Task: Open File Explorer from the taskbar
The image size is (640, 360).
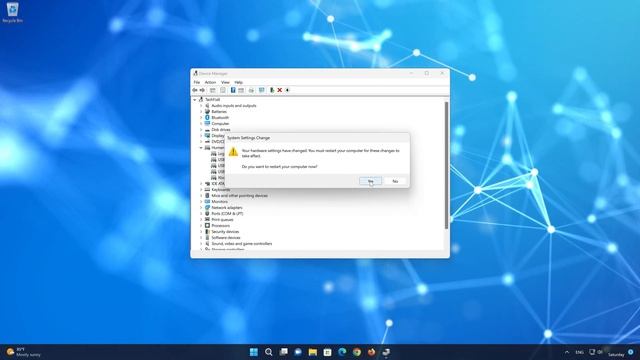Action: [x=313, y=352]
